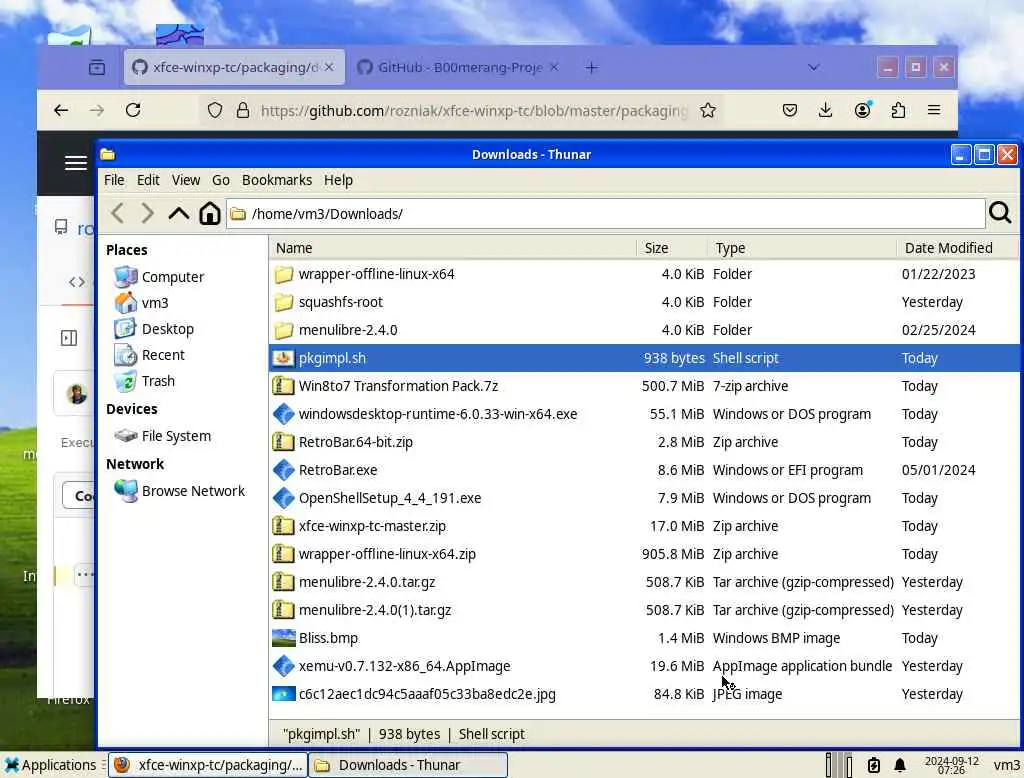The image size is (1024, 778).
Task: Activate Firefox taskbar button
Action: 208,765
